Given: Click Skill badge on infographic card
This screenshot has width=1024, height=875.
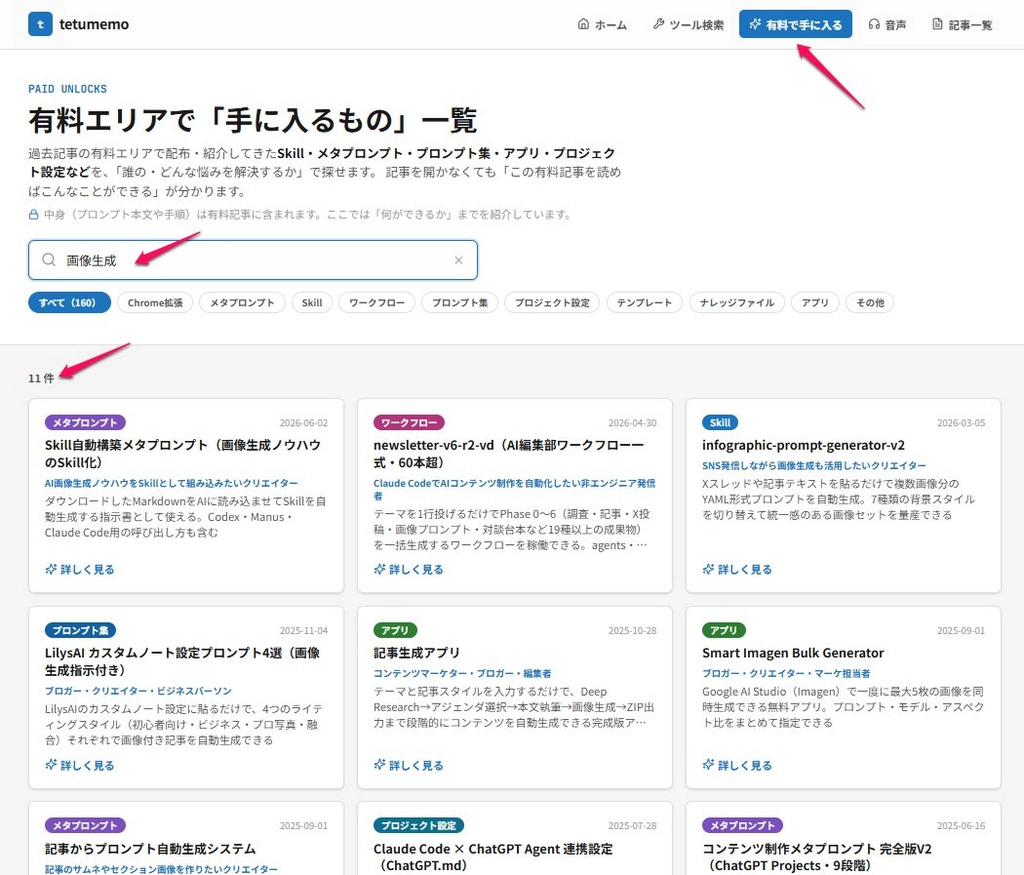Looking at the screenshot, I should click(x=720, y=422).
